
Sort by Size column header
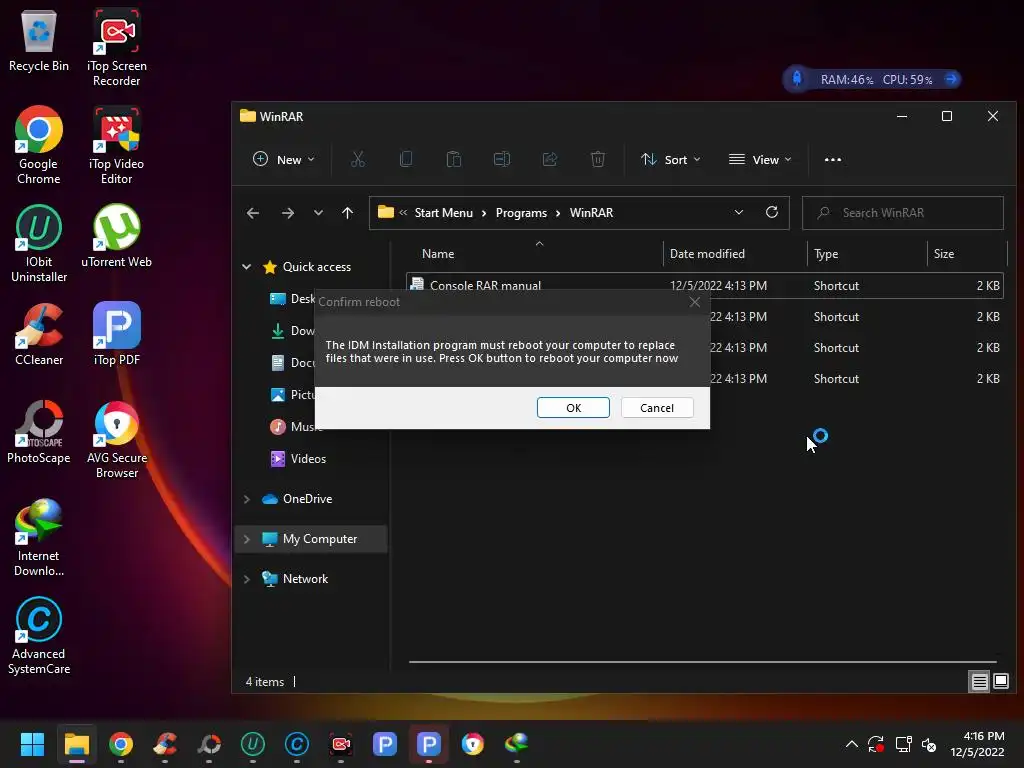pos(967,253)
